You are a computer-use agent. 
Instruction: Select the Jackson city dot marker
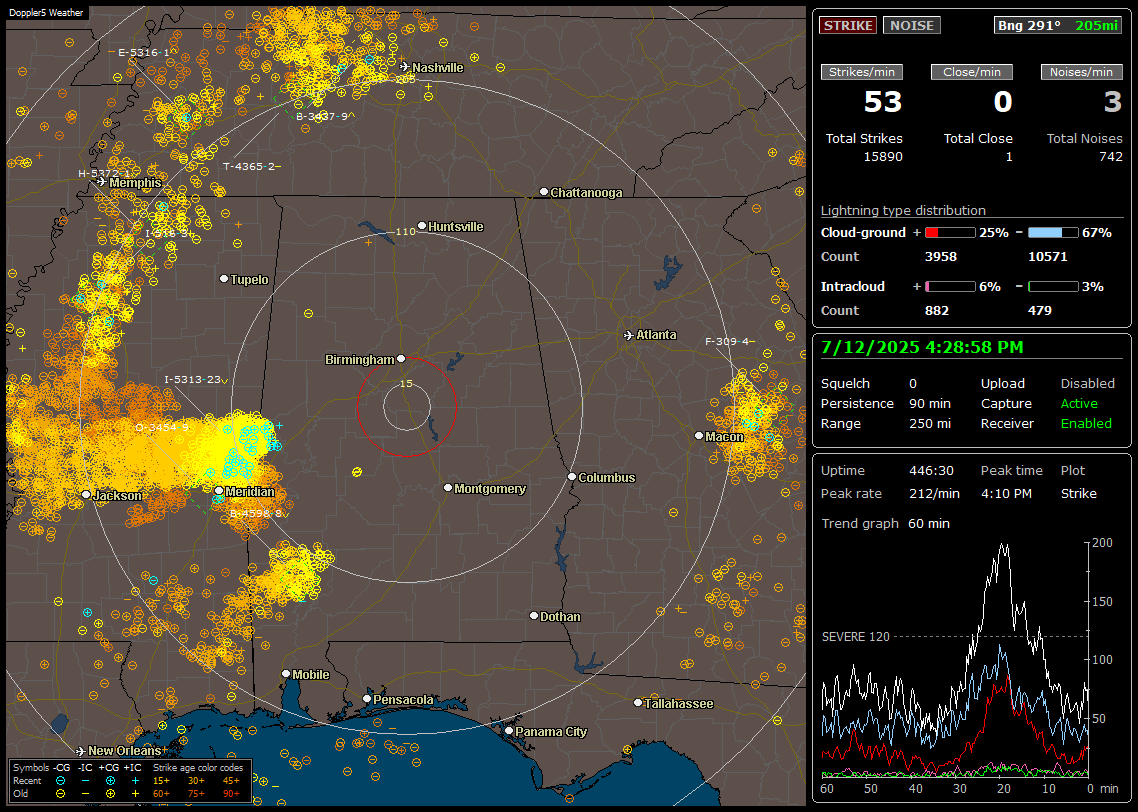pyautogui.click(x=86, y=494)
